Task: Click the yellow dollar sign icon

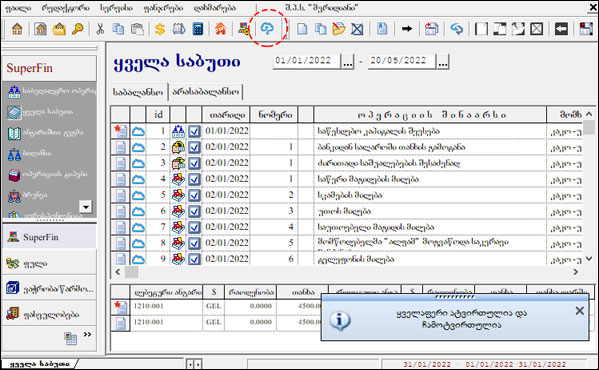Action: (160, 29)
